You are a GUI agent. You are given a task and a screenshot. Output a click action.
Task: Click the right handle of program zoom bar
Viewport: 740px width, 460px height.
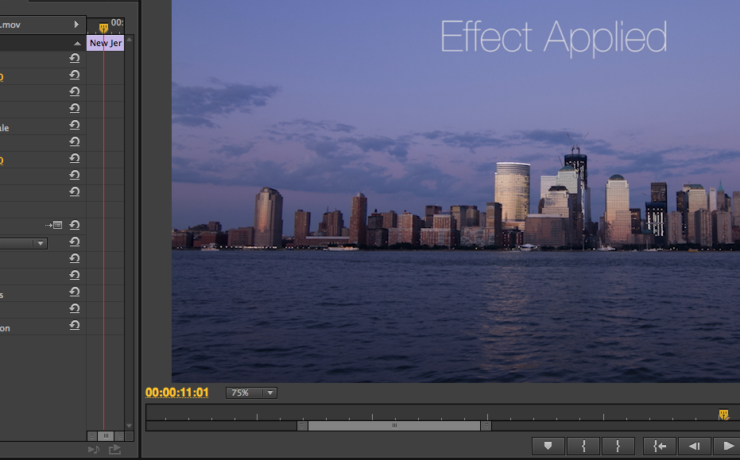(486, 426)
